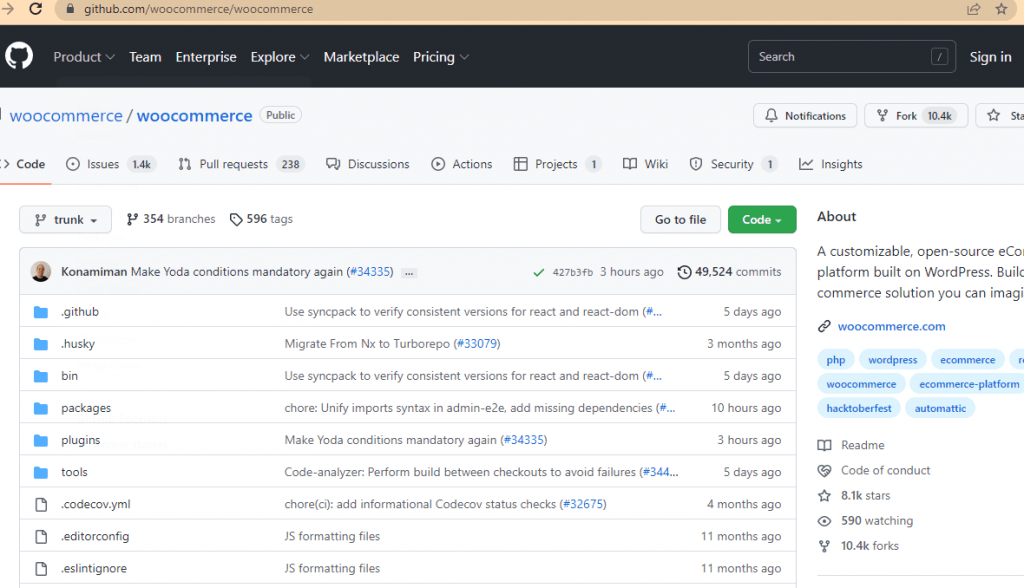Click the Go to file button
1024x588 pixels.
[680, 220]
